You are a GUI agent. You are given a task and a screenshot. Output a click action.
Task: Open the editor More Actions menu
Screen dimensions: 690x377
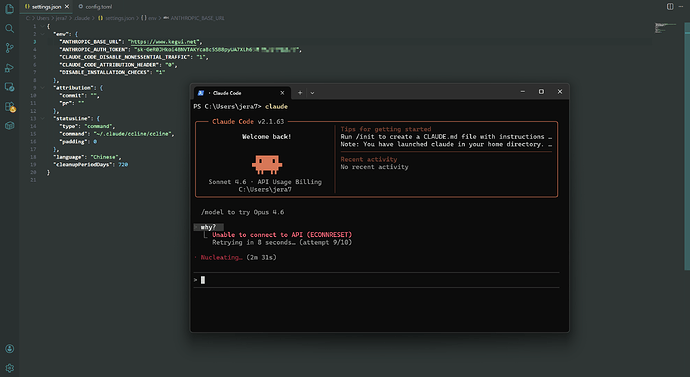681,7
